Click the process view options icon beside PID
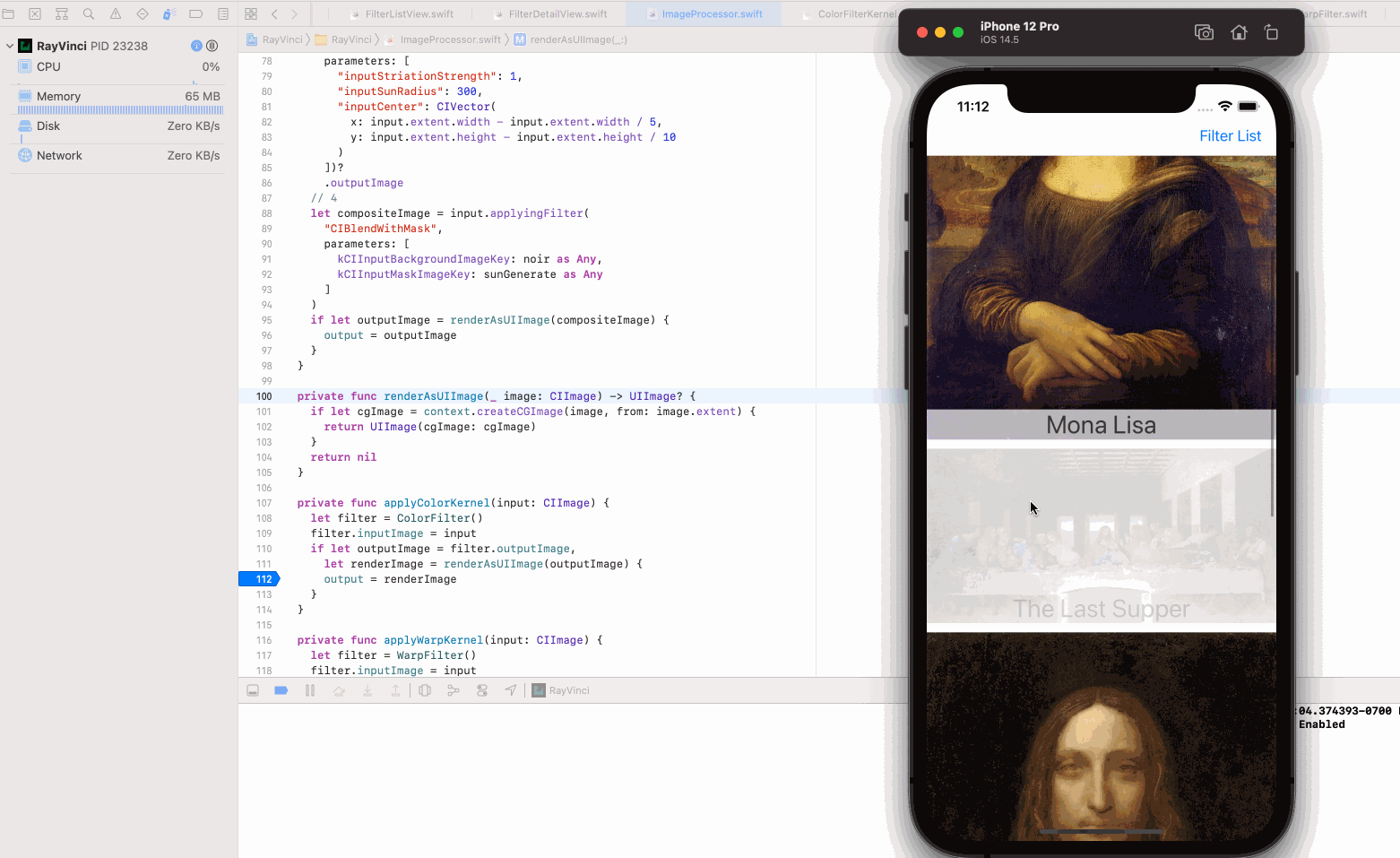 [x=212, y=46]
